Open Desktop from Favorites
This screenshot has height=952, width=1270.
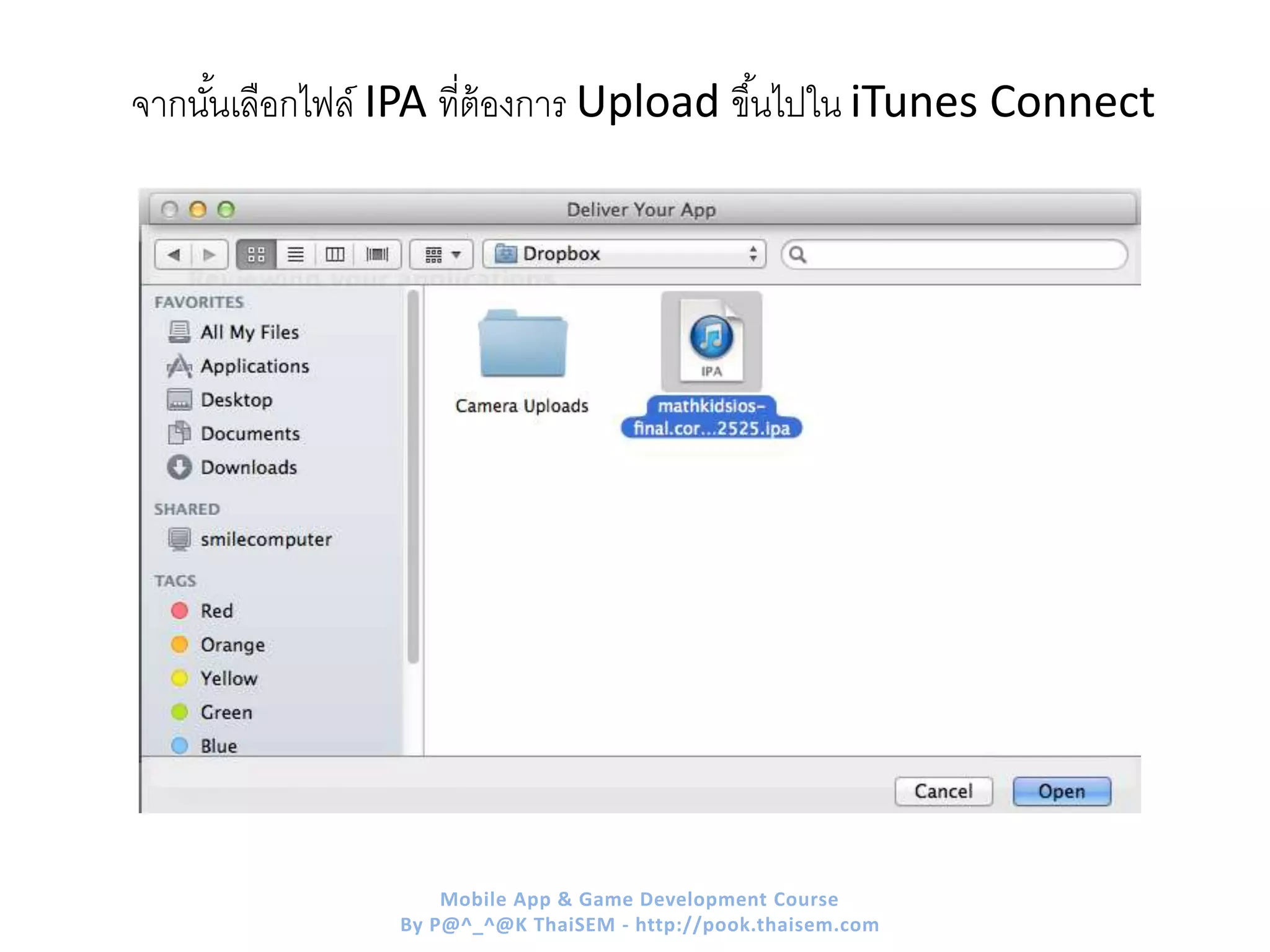tap(220, 400)
